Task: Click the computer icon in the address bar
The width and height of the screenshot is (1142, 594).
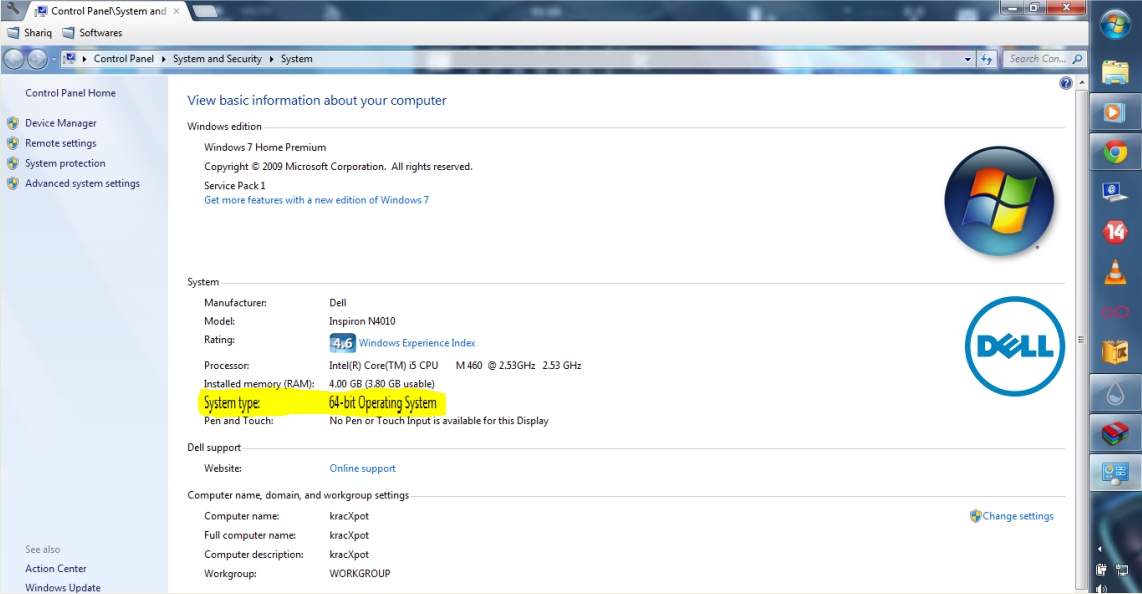Action: 69,59
